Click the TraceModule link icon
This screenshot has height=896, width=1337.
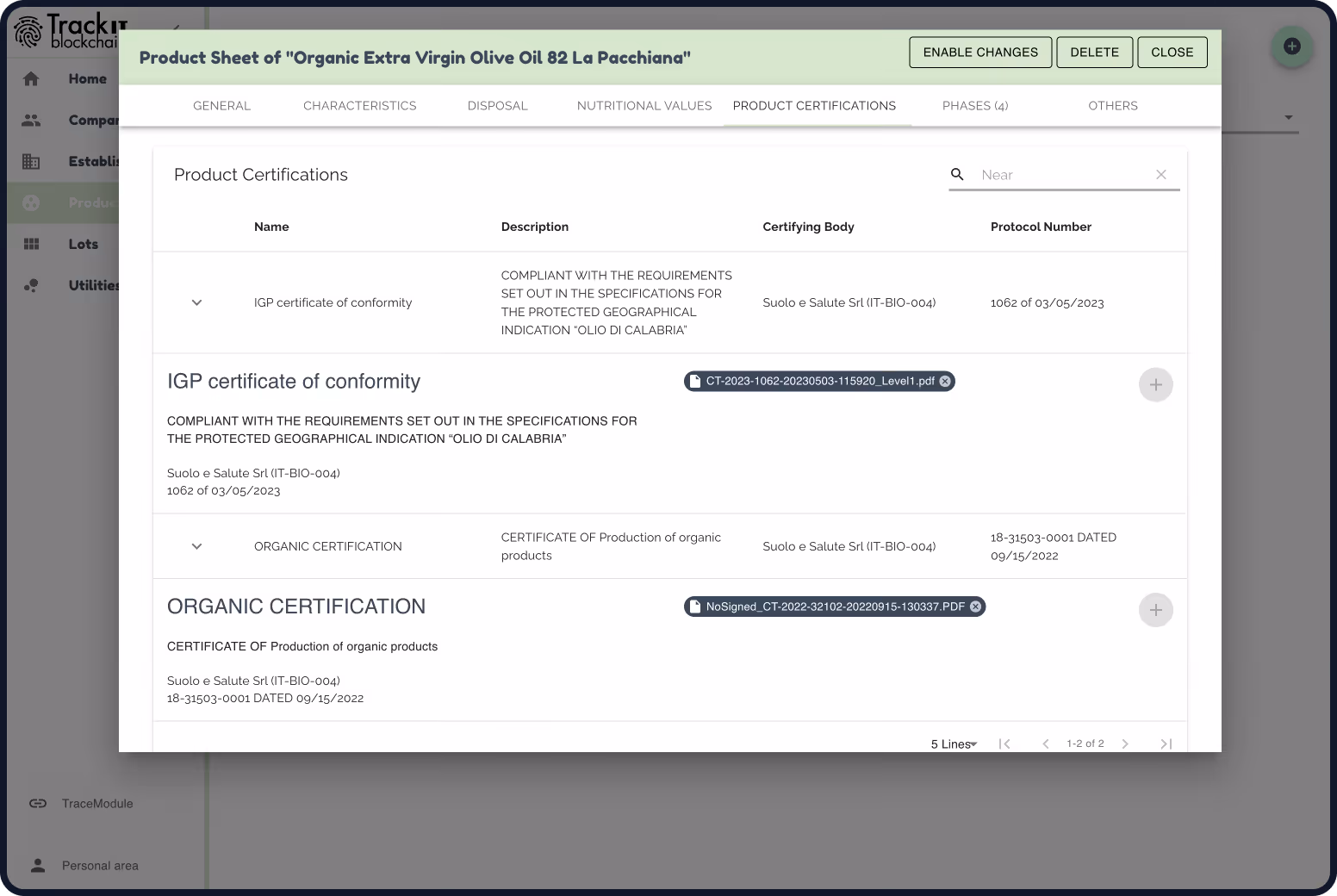(x=38, y=803)
